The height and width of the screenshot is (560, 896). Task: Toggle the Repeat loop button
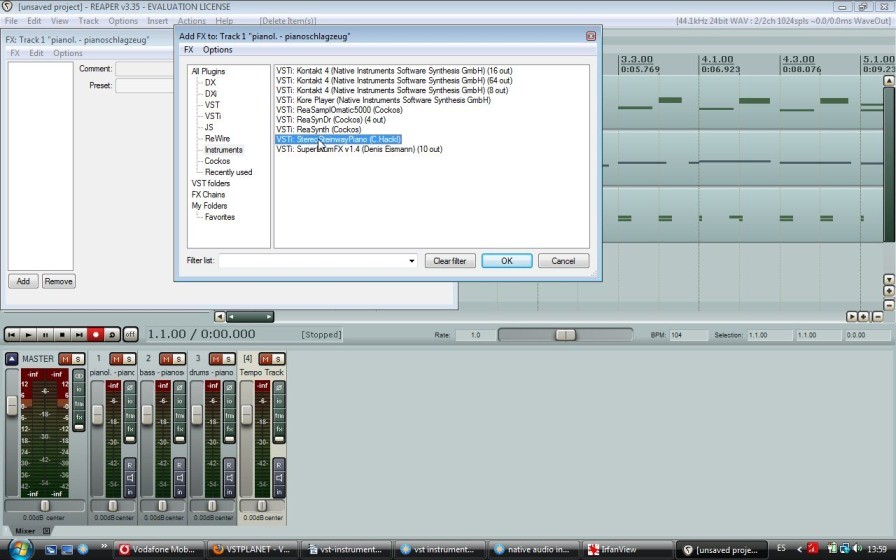pyautogui.click(x=112, y=335)
